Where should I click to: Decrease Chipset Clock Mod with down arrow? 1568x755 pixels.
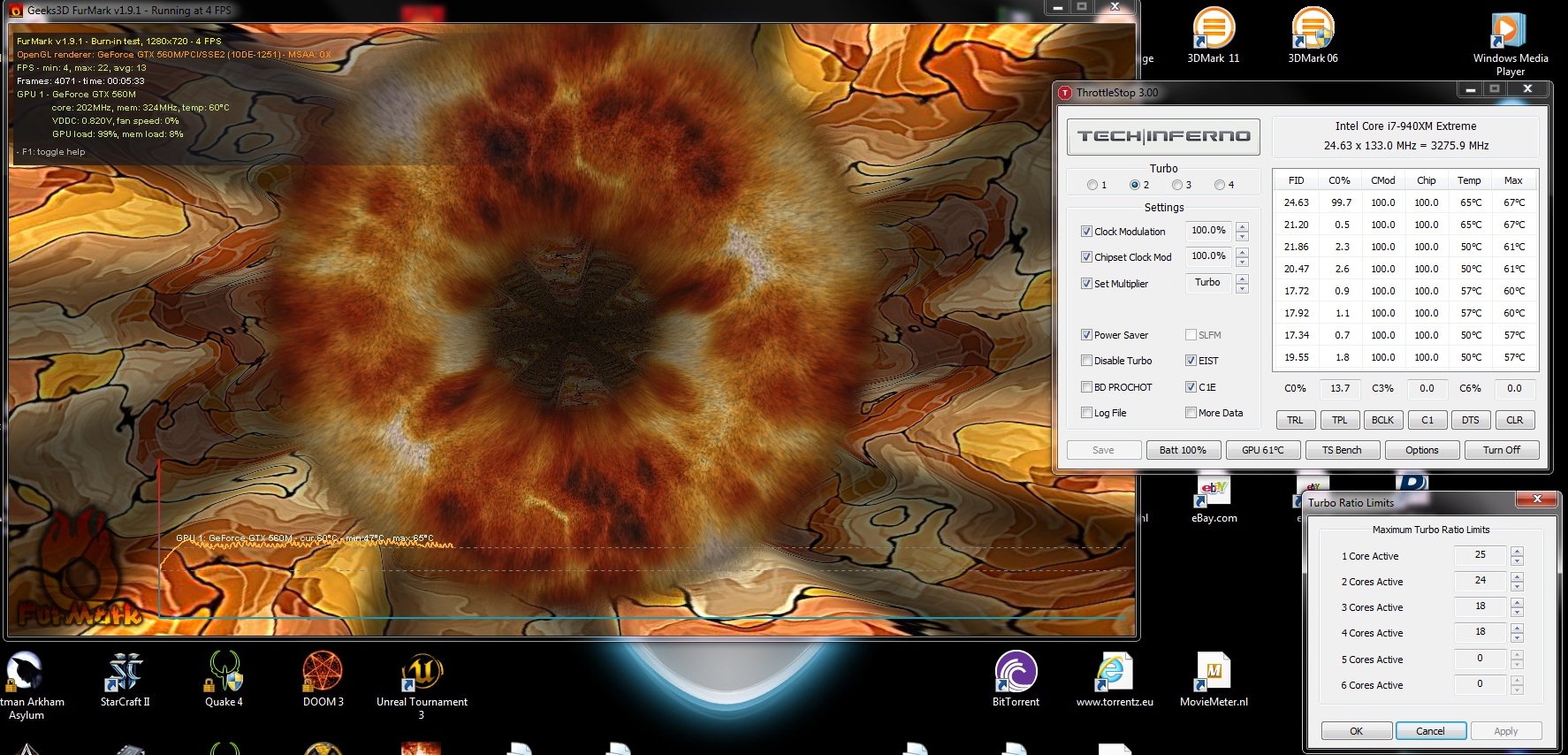click(x=1242, y=262)
